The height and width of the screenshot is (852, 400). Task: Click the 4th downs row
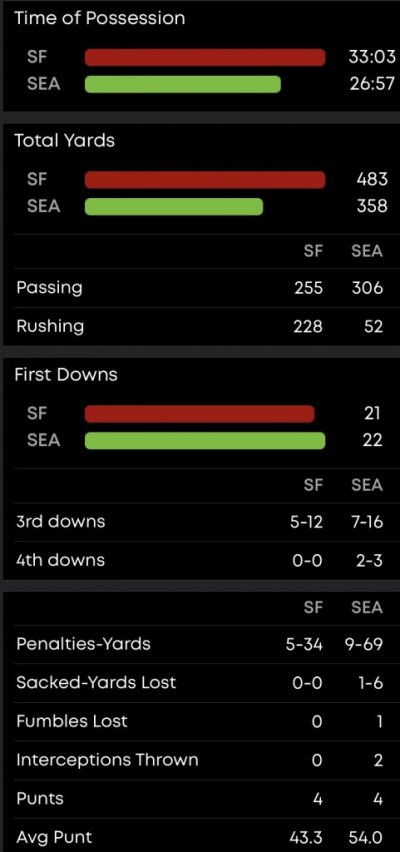(x=199, y=560)
